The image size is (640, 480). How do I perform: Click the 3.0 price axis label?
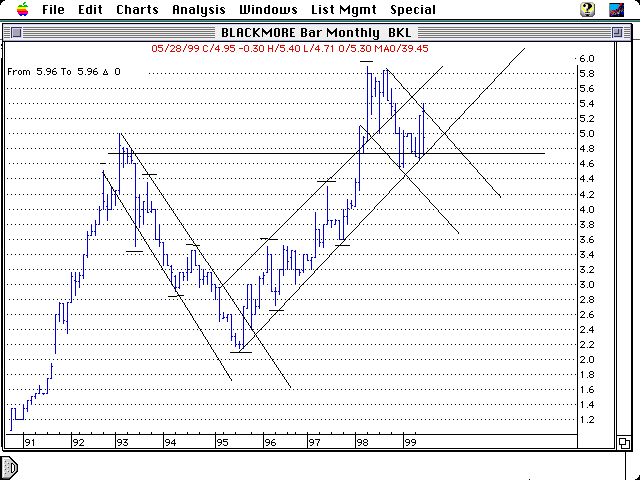tap(587, 284)
